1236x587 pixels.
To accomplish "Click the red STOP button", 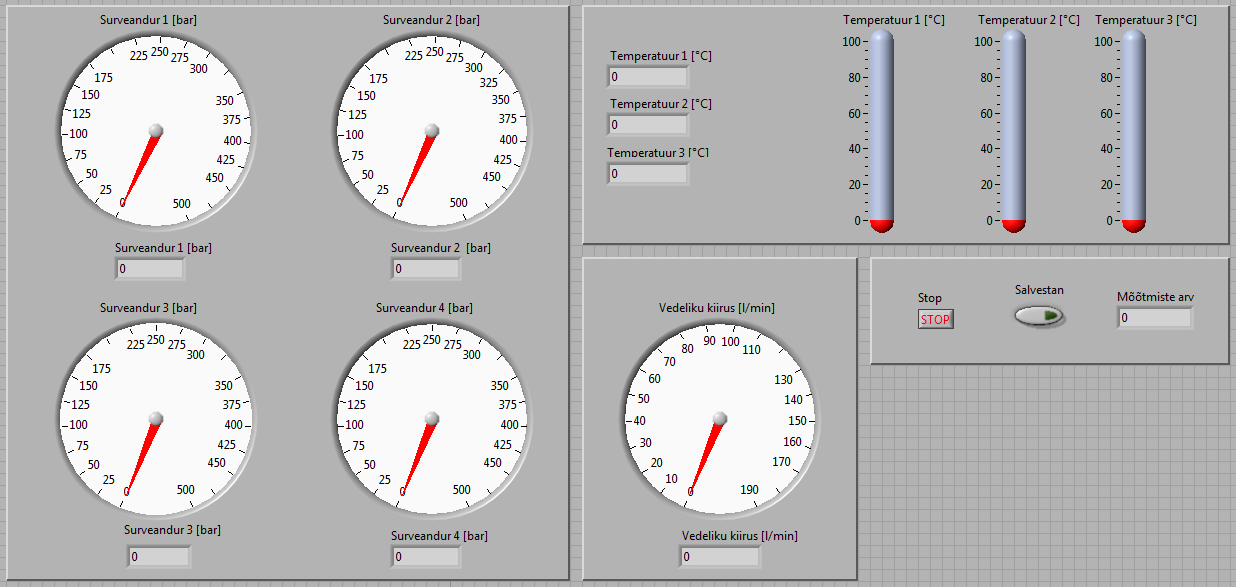I will (936, 319).
